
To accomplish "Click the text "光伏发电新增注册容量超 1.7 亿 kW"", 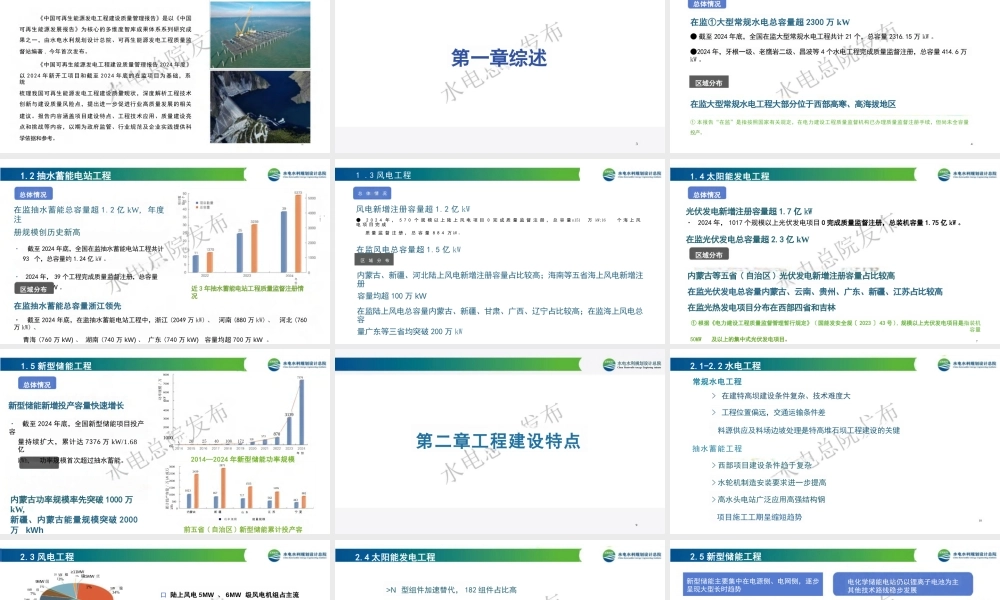I will (749, 211).
